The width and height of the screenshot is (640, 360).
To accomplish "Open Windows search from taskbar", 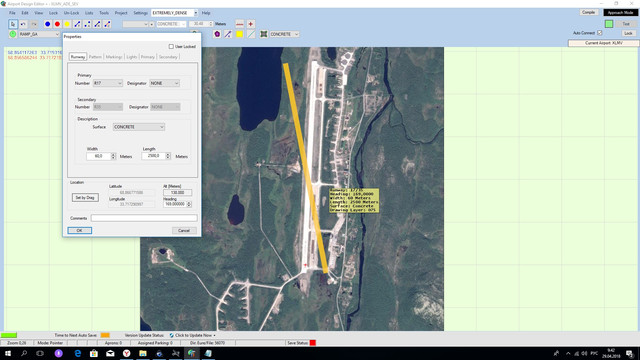I will coord(24,353).
